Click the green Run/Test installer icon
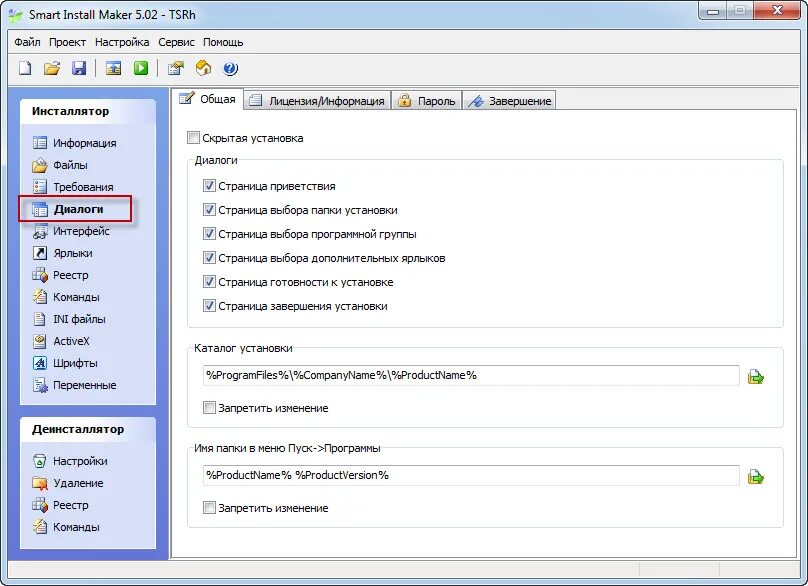Screen dimensions: 808x586 [x=141, y=68]
